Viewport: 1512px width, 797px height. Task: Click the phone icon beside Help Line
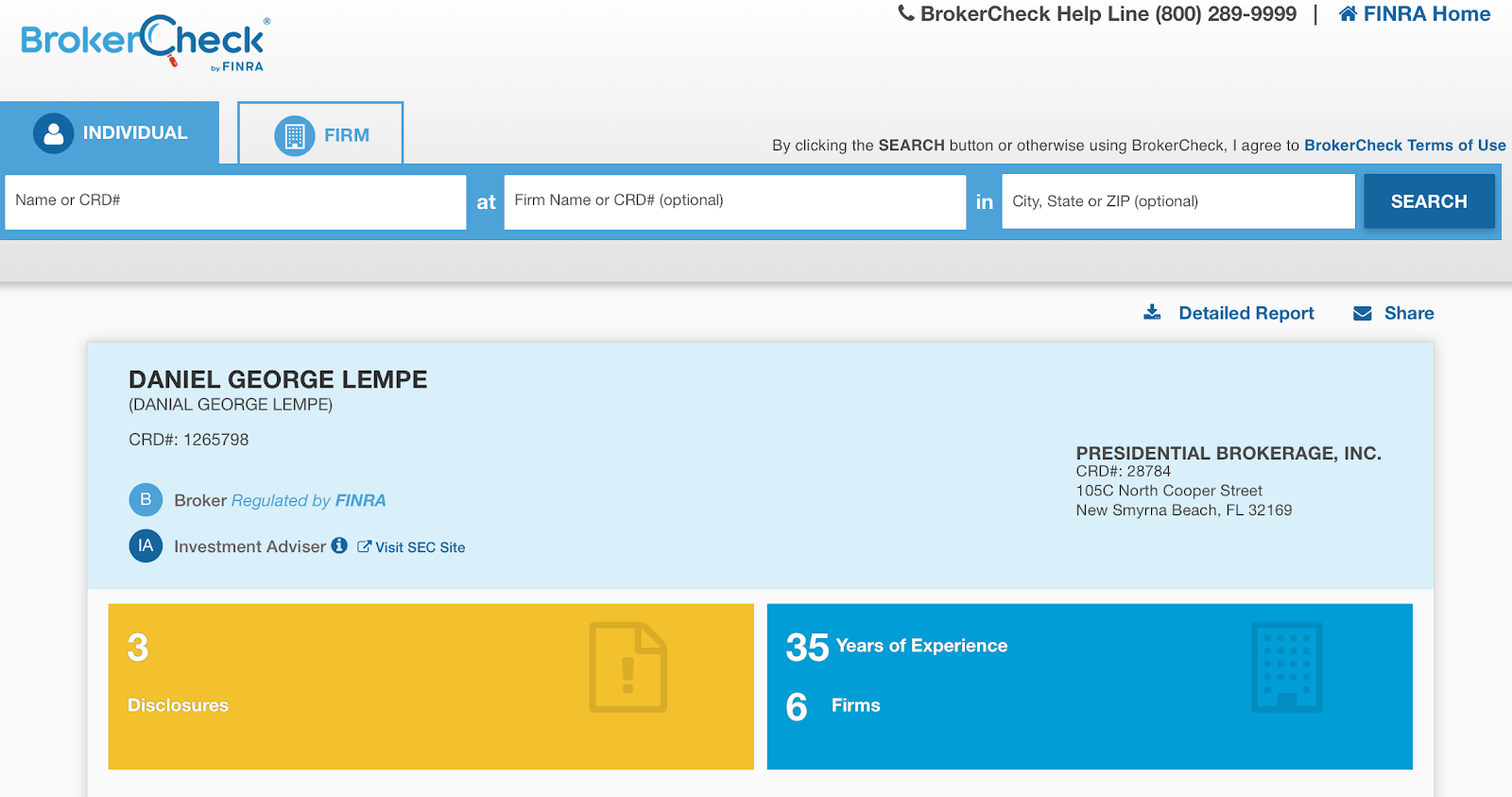click(906, 13)
